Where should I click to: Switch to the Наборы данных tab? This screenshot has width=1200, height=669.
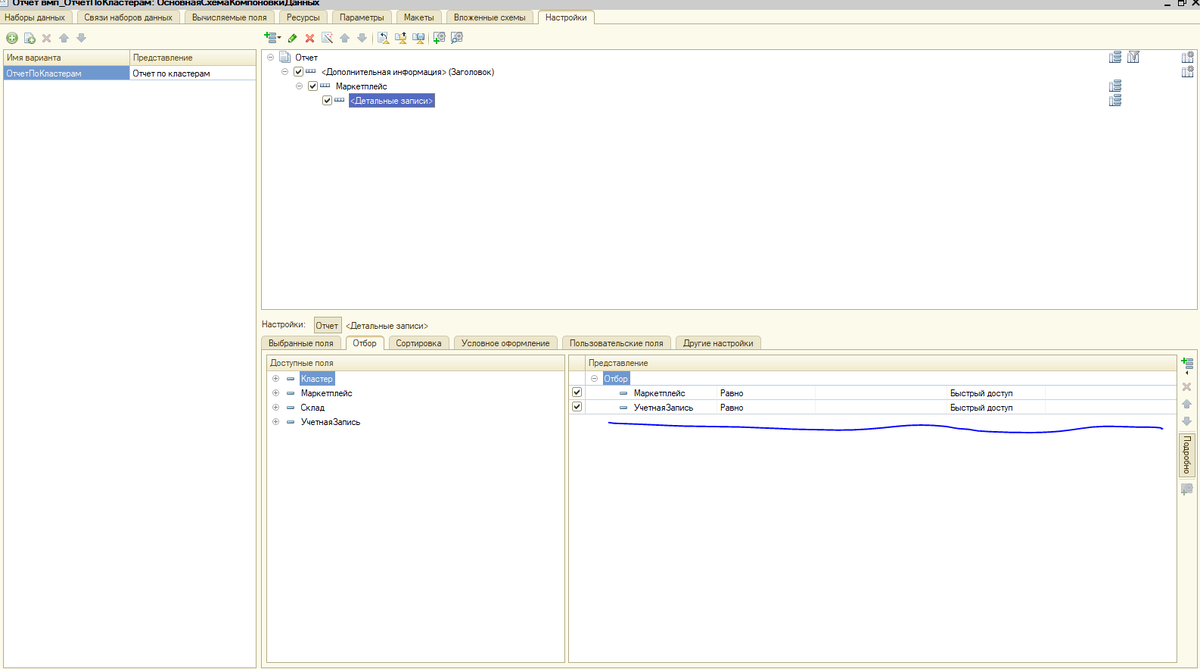pyautogui.click(x=35, y=18)
